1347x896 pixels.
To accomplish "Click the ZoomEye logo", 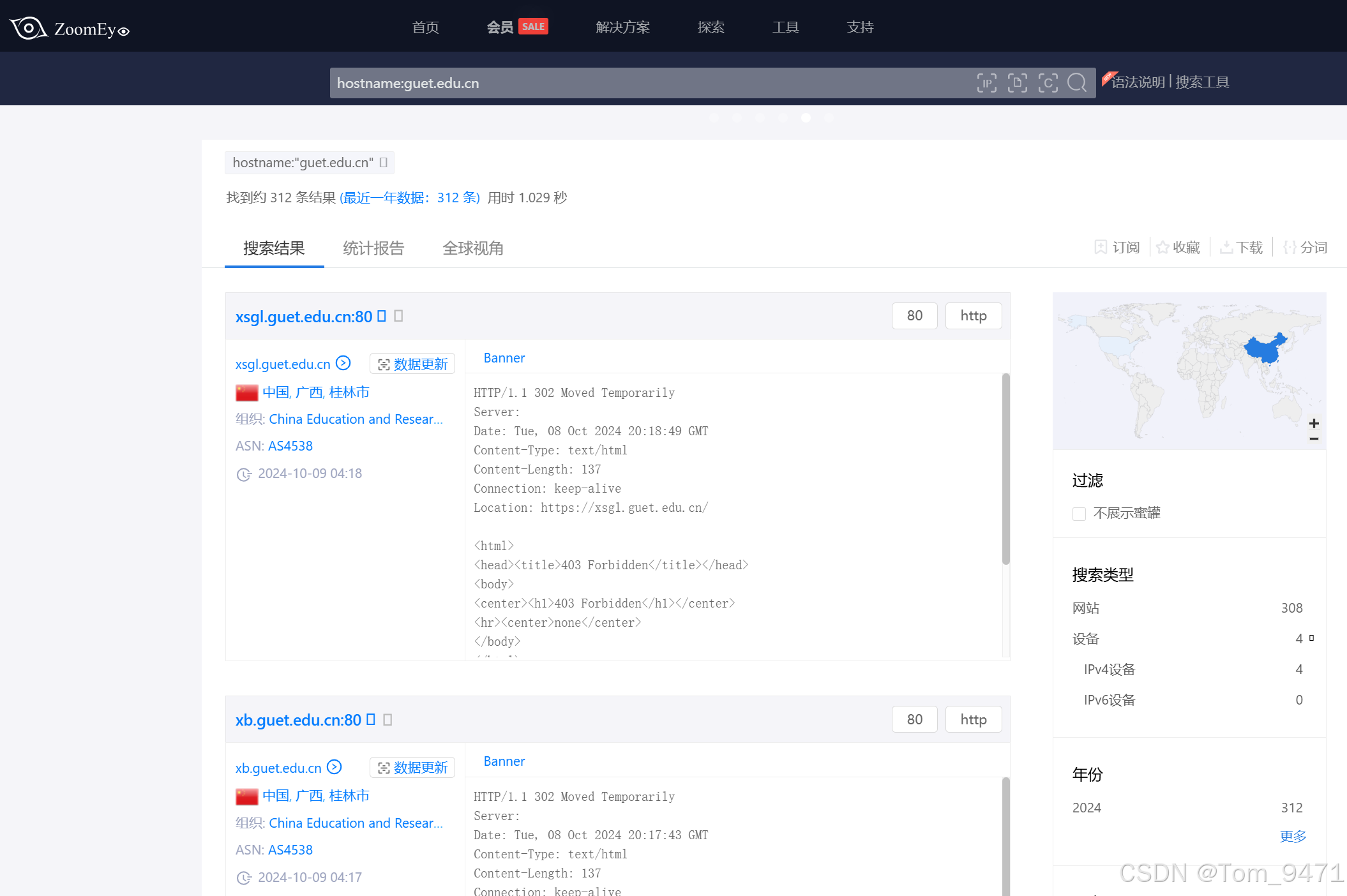I will [69, 28].
